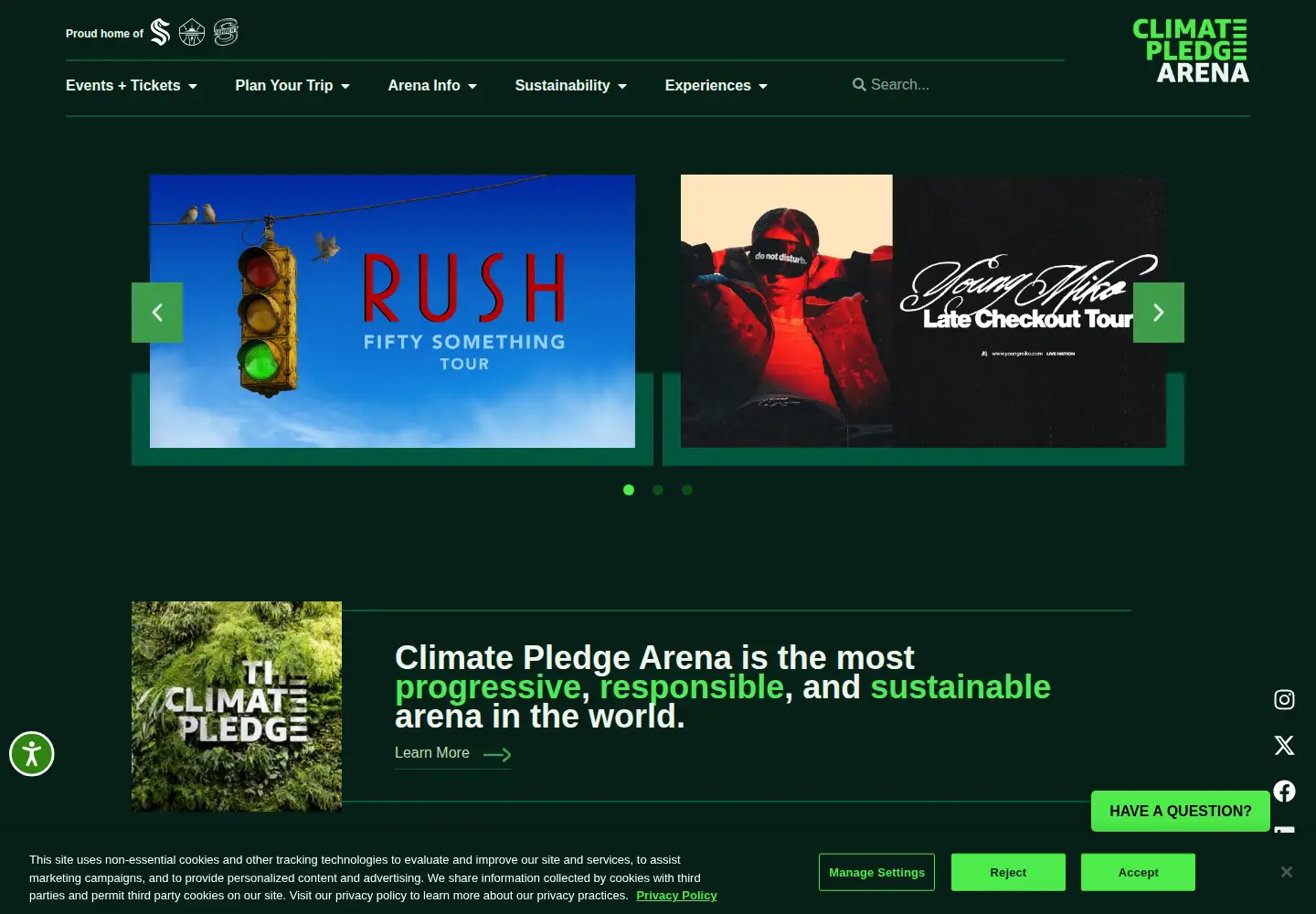Open the X (Twitter) social icon

1284,745
